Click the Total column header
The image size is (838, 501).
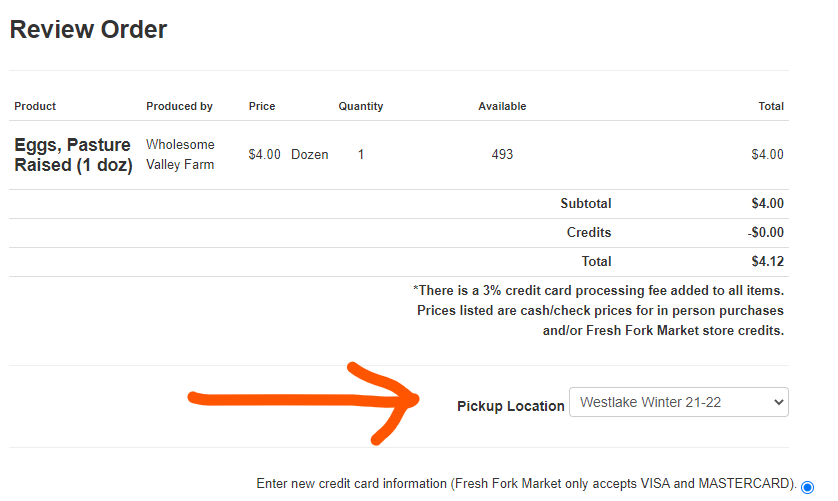770,106
